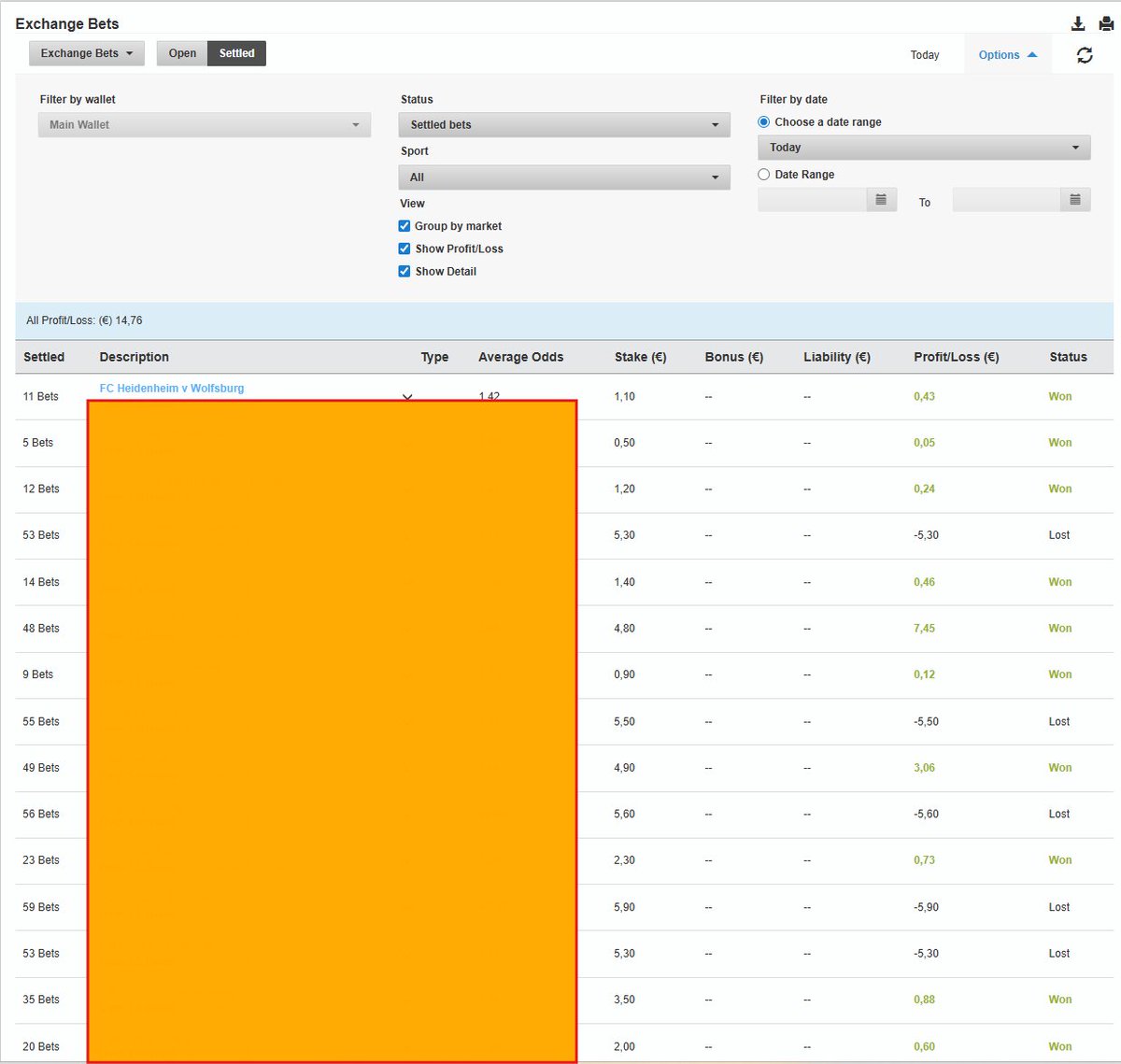
Task: Click the 1,42 average odds value
Action: [490, 396]
